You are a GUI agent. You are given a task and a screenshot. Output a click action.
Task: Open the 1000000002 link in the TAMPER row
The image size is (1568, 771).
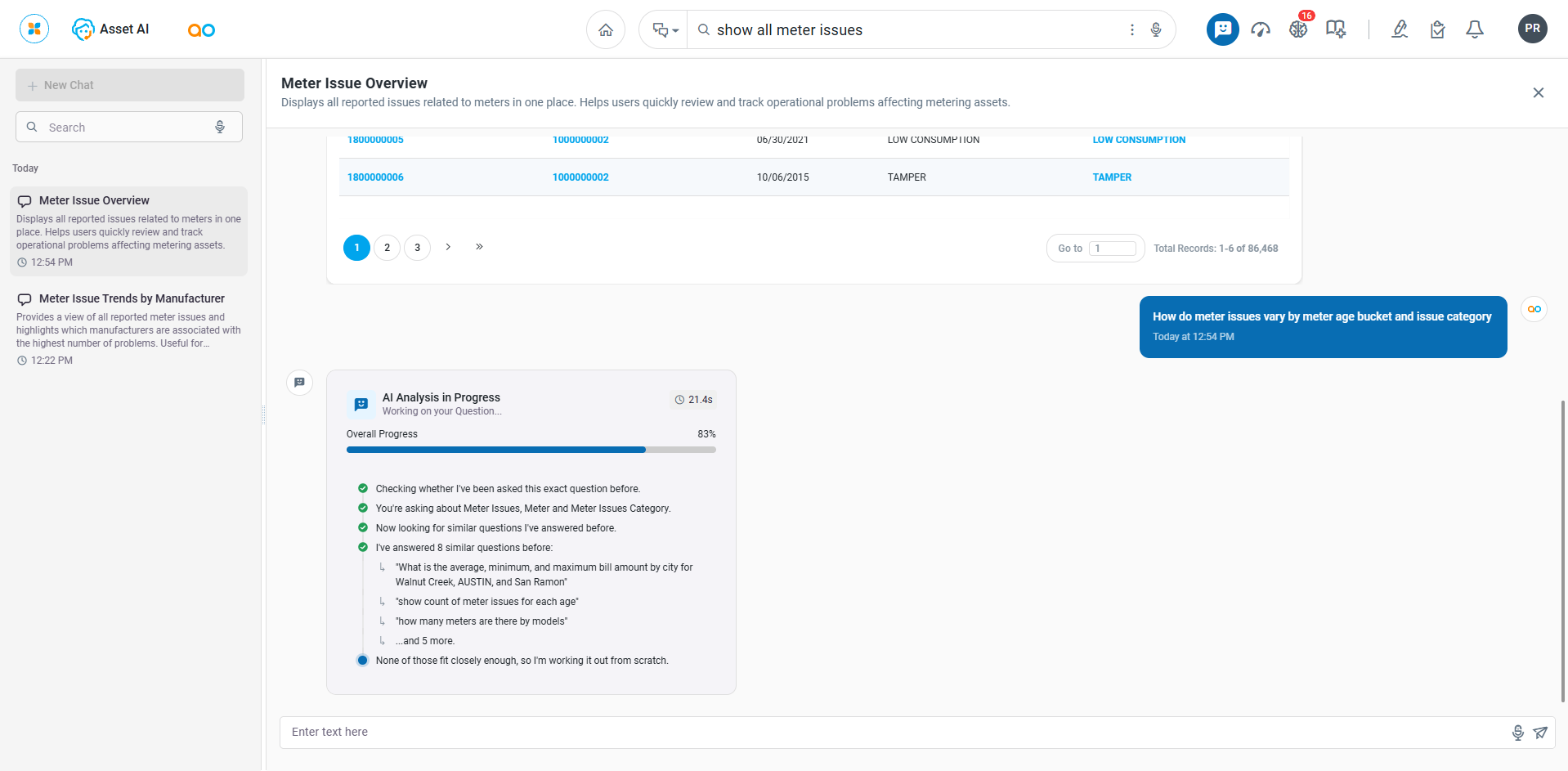(580, 177)
